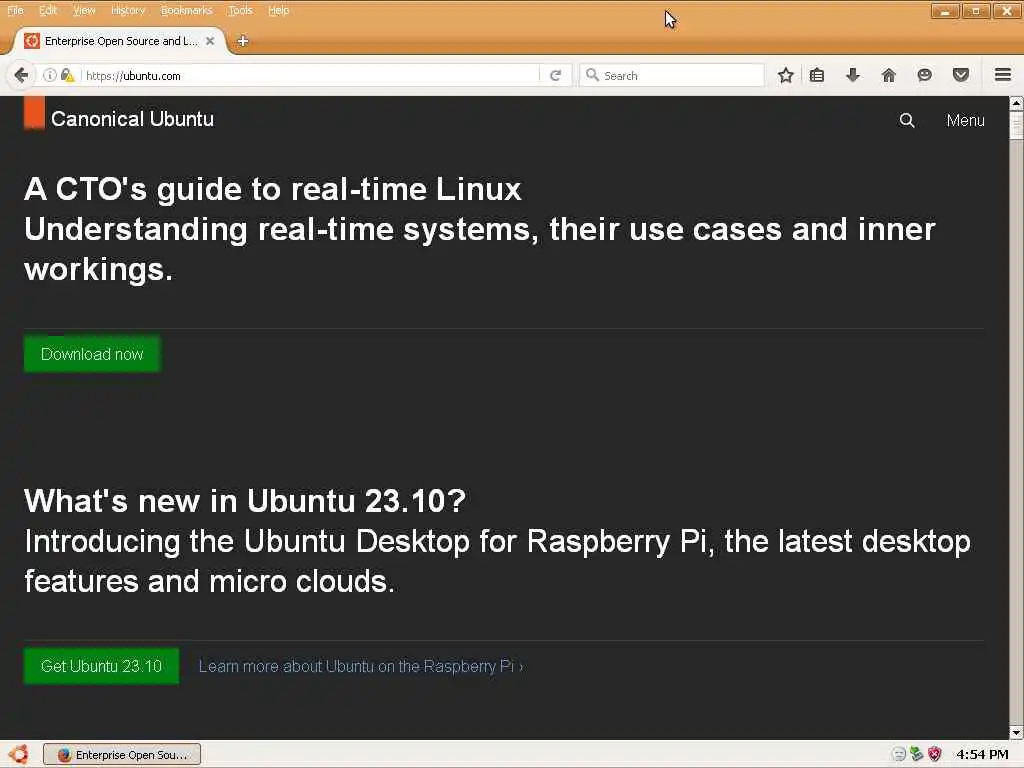
Task: Open the View menu
Action: coord(84,10)
